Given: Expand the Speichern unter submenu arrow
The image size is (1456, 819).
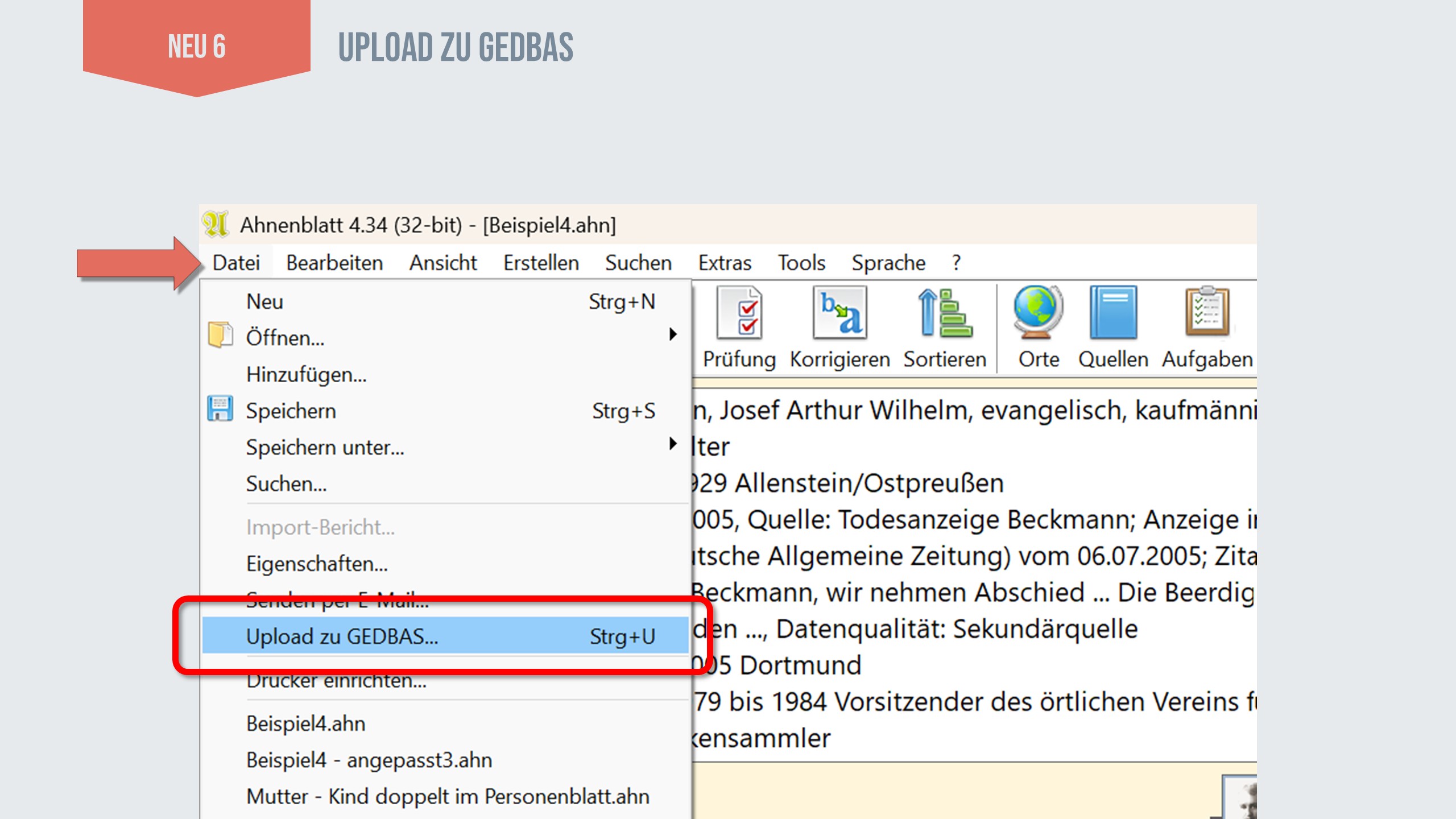Looking at the screenshot, I should tap(673, 444).
